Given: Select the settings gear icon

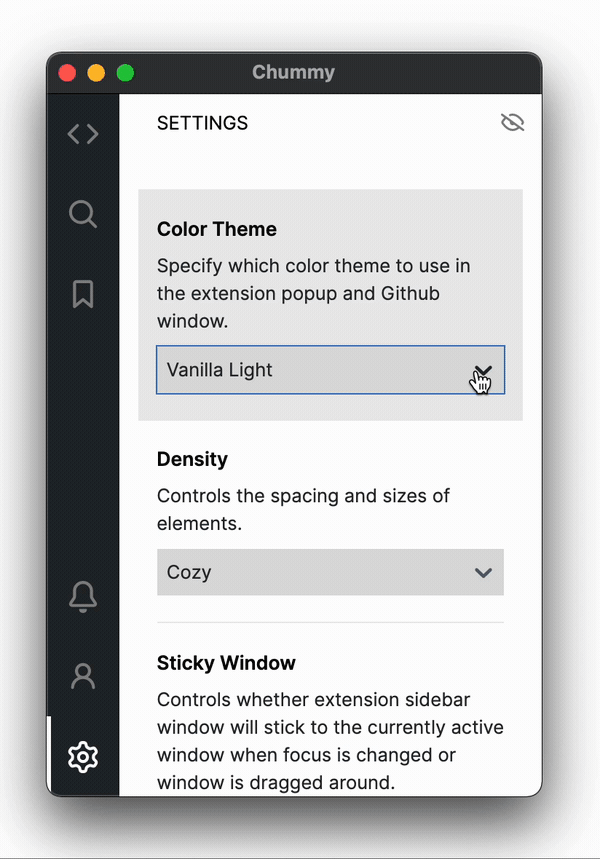Looking at the screenshot, I should (83, 757).
